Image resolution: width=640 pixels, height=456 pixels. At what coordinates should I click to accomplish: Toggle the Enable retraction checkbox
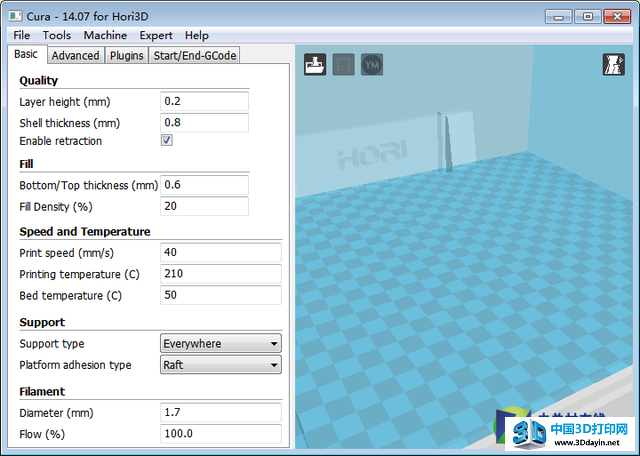(167, 140)
